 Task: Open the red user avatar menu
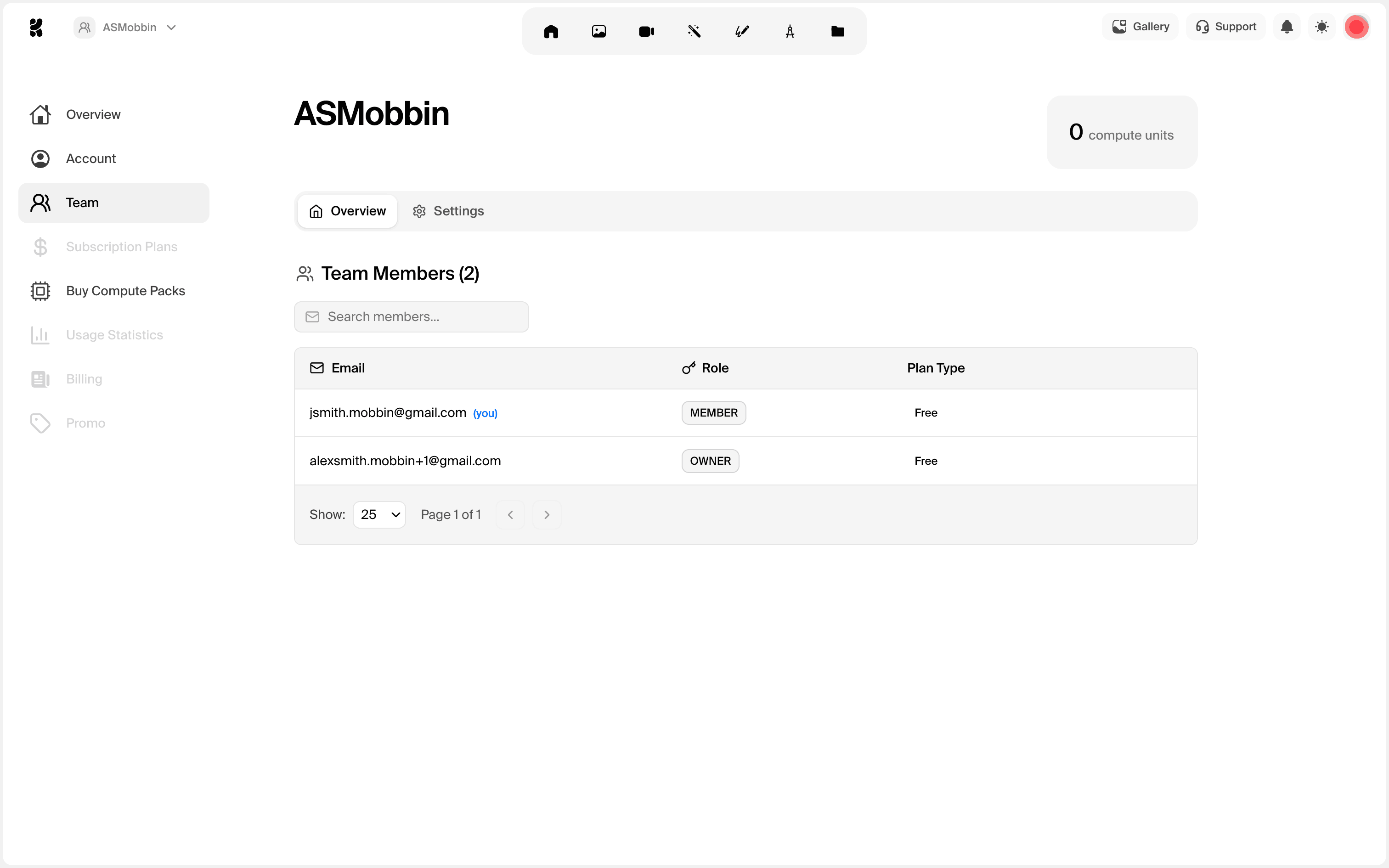tap(1356, 27)
